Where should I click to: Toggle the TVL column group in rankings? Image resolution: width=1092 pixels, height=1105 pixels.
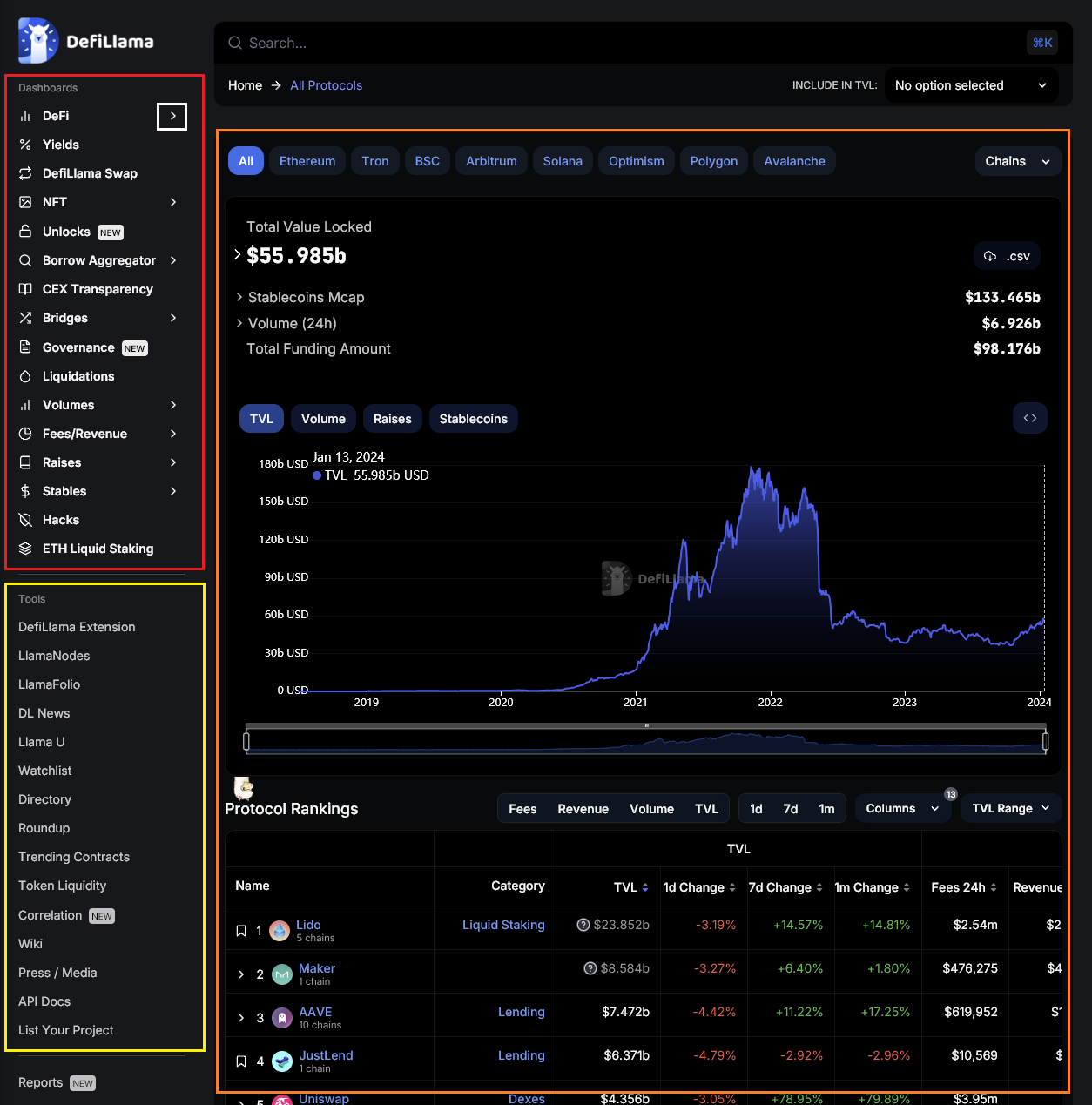pyautogui.click(x=707, y=809)
